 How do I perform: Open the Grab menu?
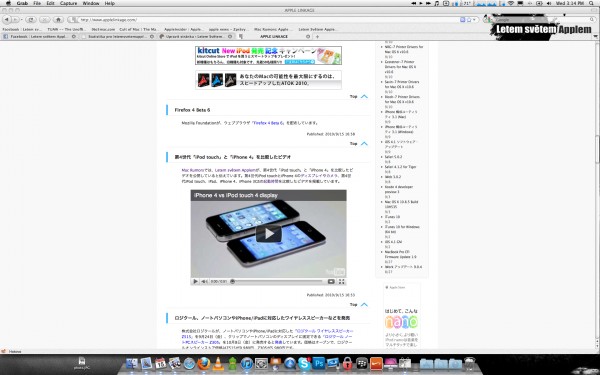click(x=22, y=3)
